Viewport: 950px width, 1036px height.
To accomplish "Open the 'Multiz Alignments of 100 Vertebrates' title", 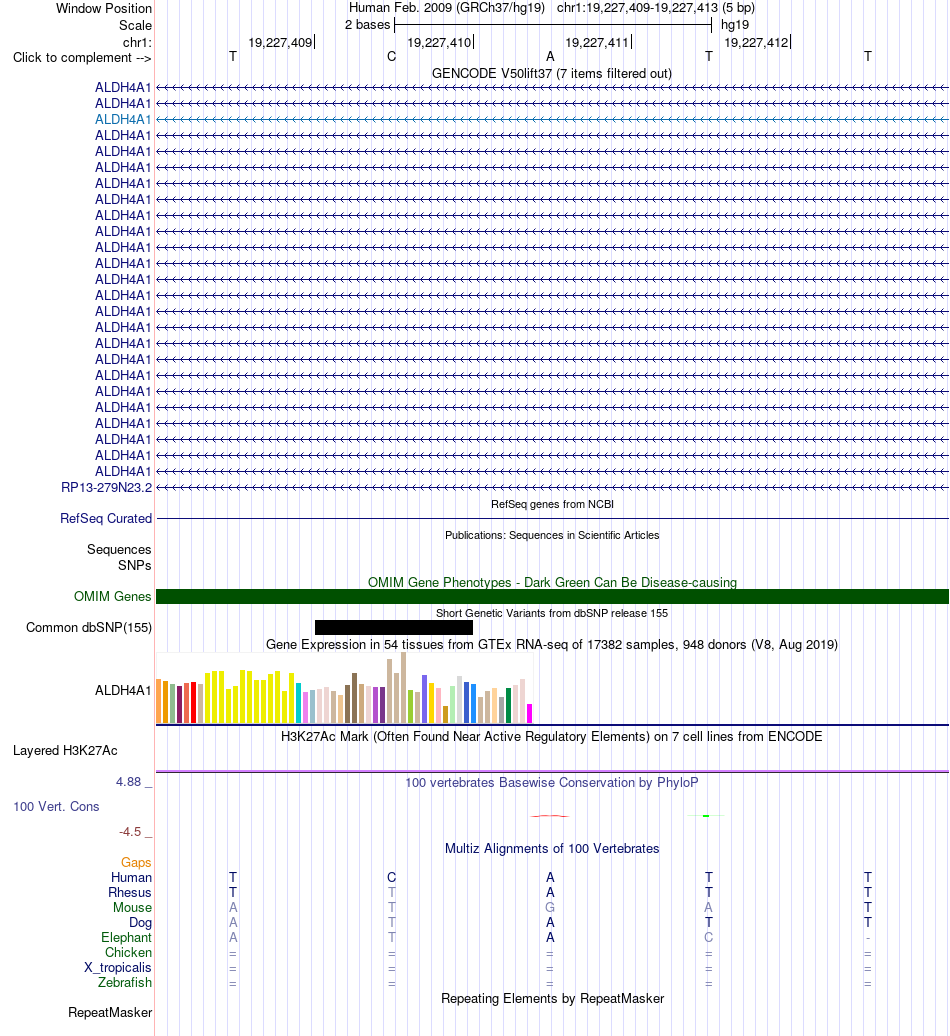I will click(552, 848).
